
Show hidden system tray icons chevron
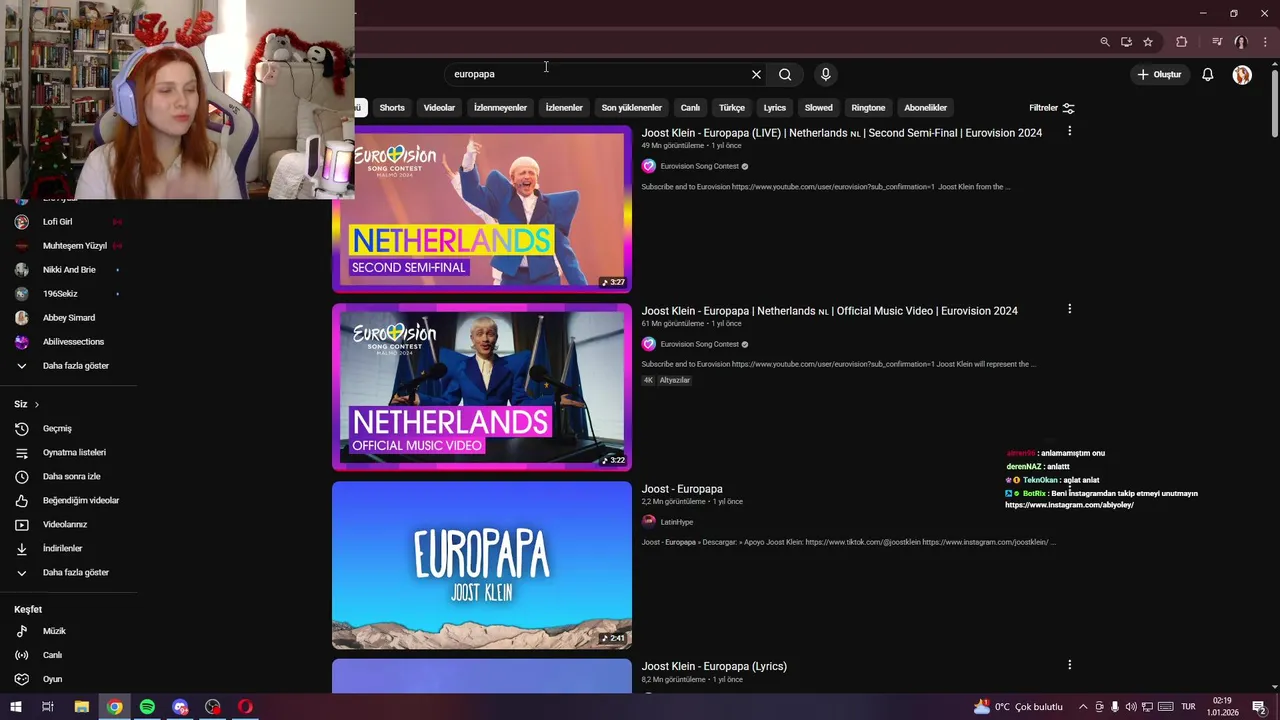point(1082,707)
